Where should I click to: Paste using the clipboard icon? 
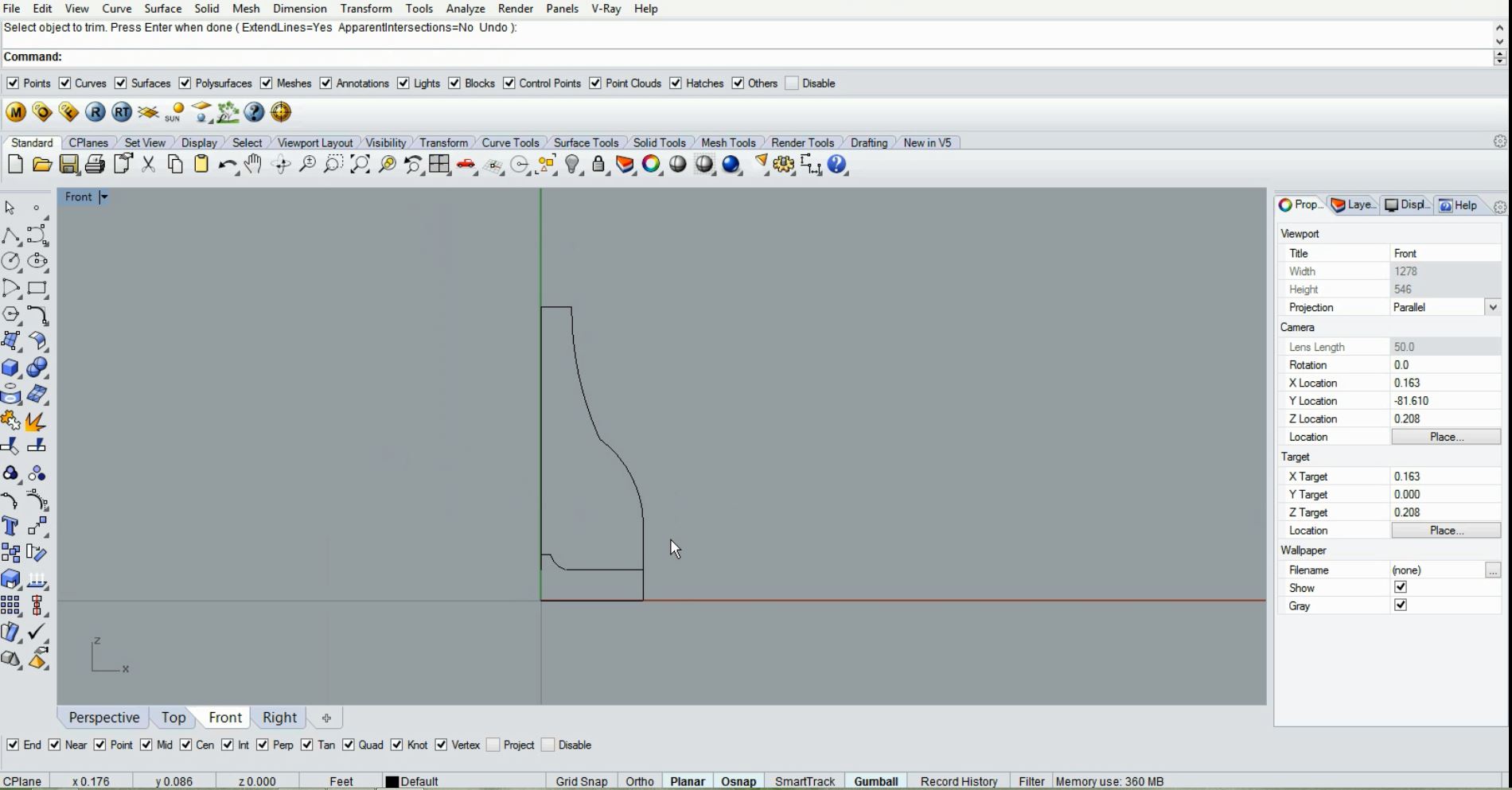[201, 165]
